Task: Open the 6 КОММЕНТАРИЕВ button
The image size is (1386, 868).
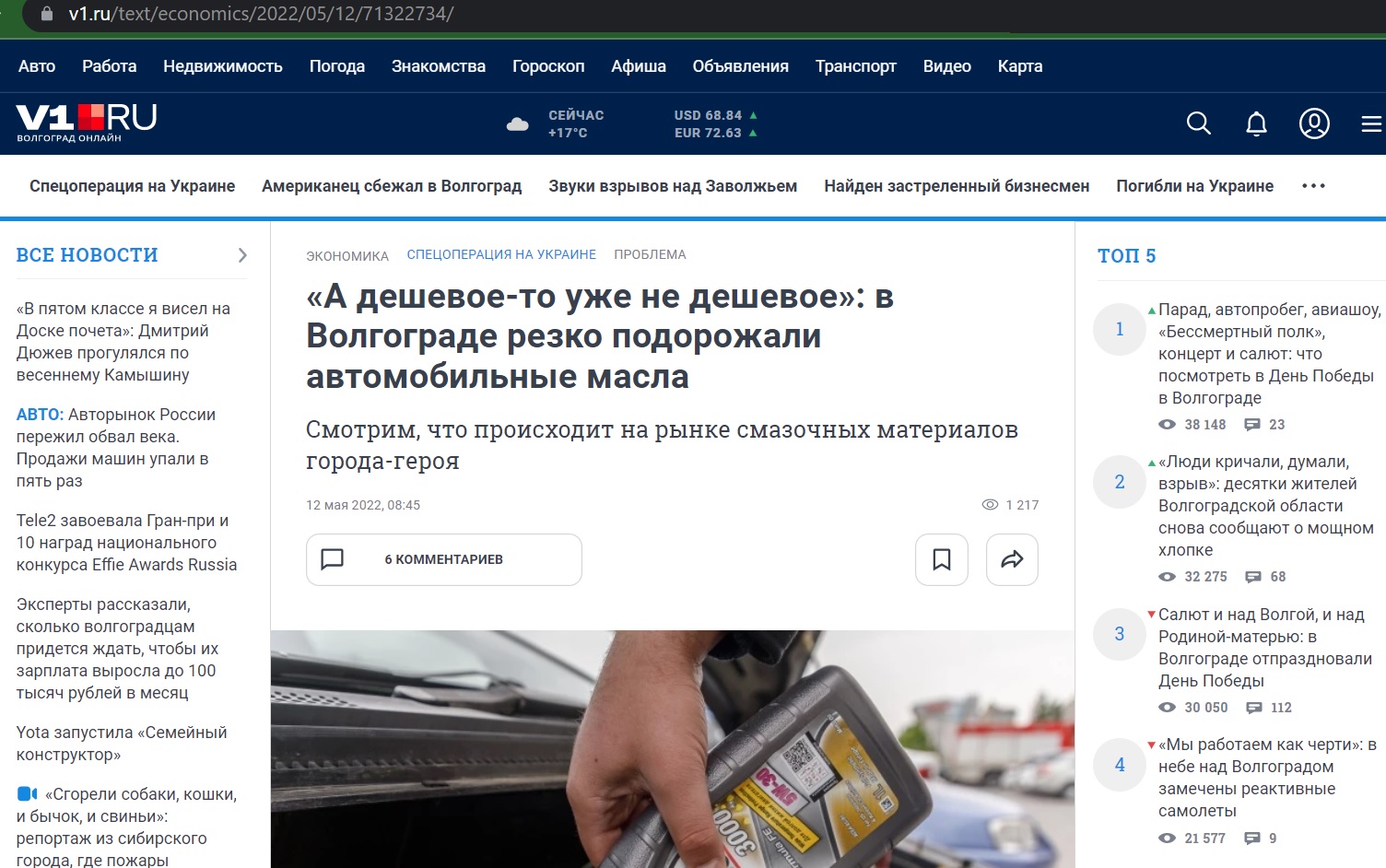Action: (444, 559)
